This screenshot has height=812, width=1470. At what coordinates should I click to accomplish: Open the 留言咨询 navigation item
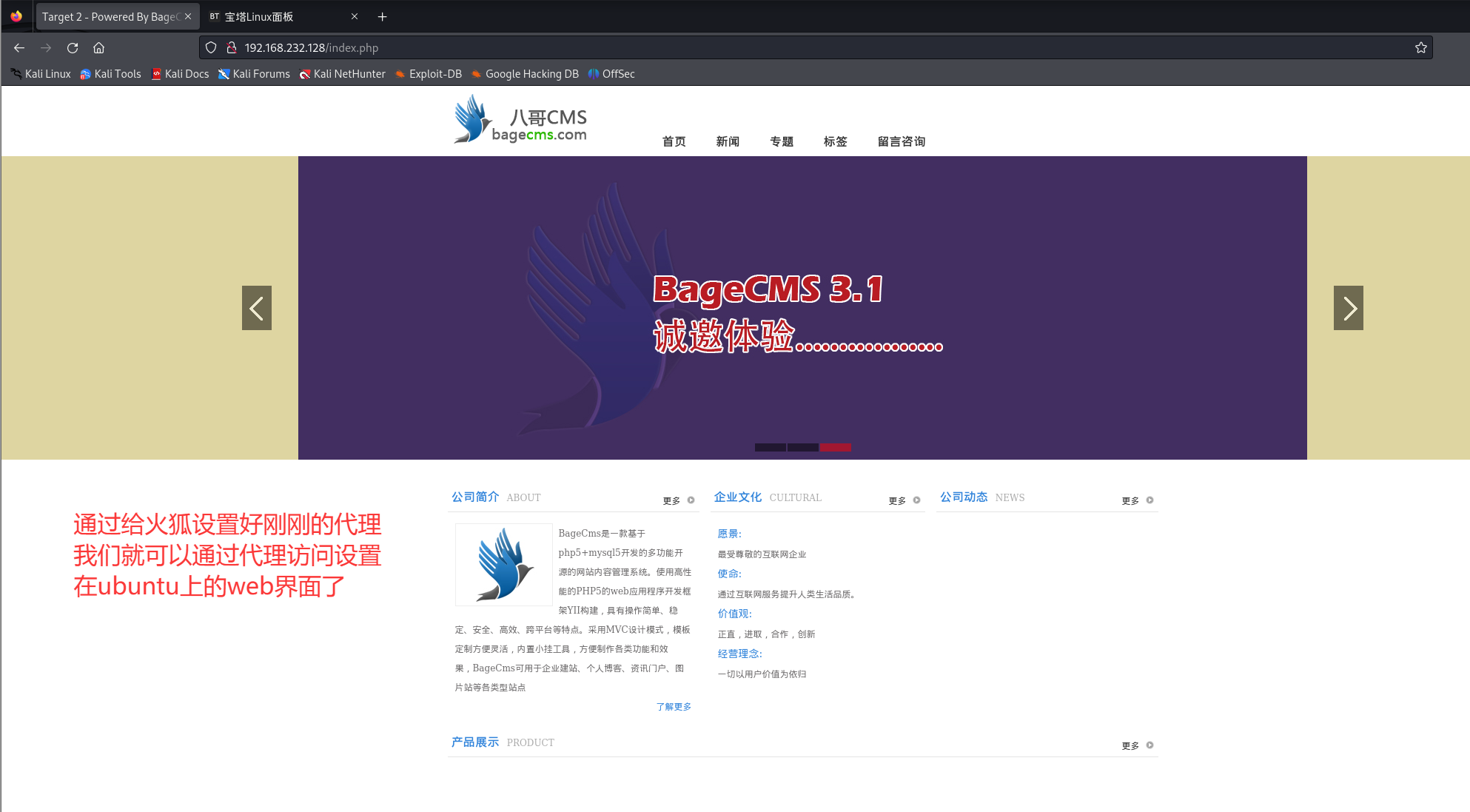[x=901, y=141]
